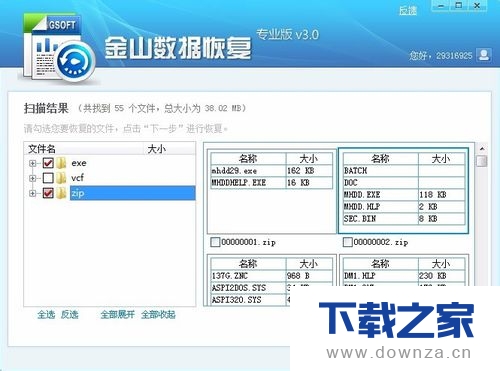Image resolution: width=500 pixels, height=371 pixels.
Task: Minimize the data recovery window
Action: pos(441,6)
